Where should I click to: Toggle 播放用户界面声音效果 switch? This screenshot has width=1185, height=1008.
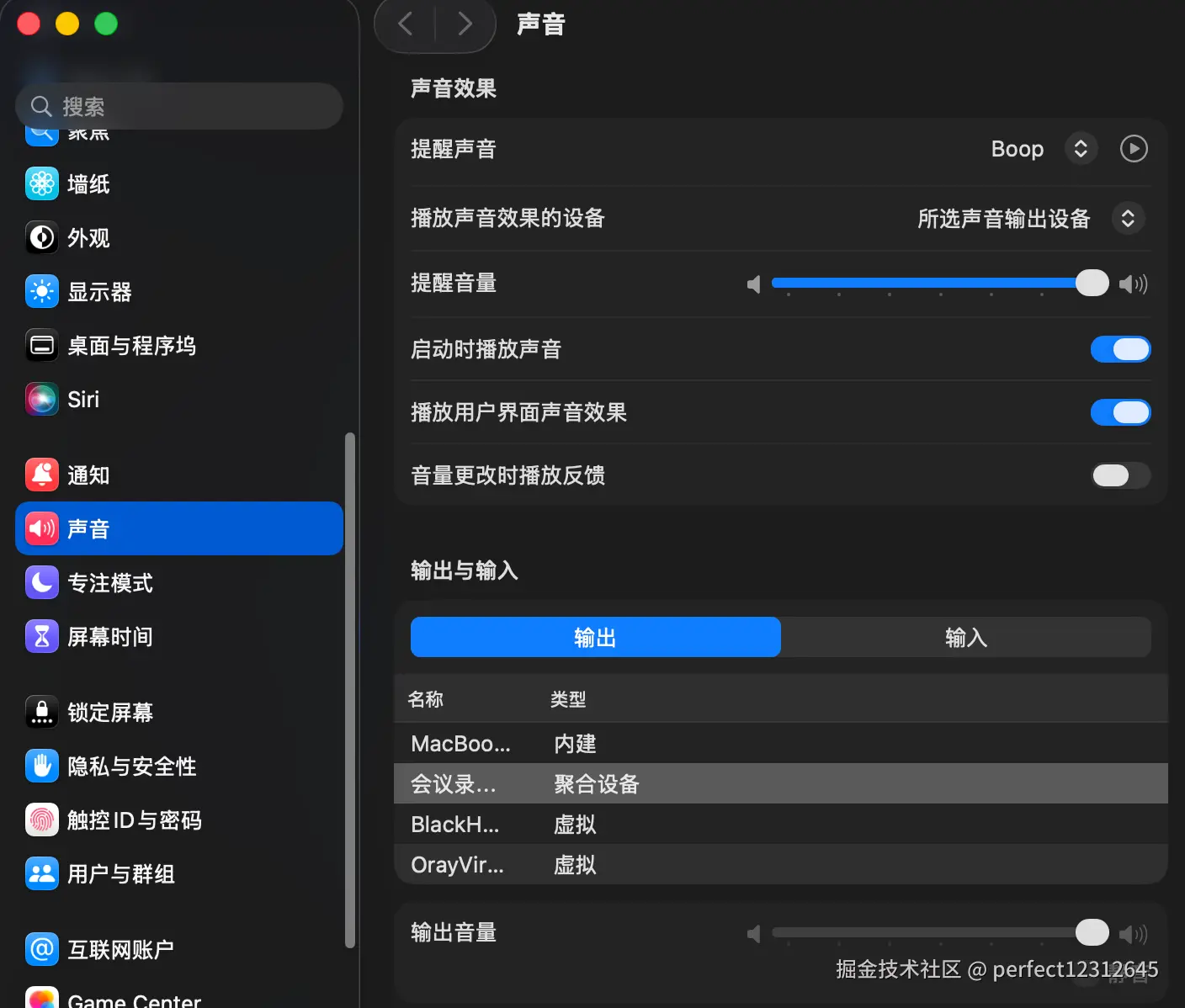[1120, 412]
